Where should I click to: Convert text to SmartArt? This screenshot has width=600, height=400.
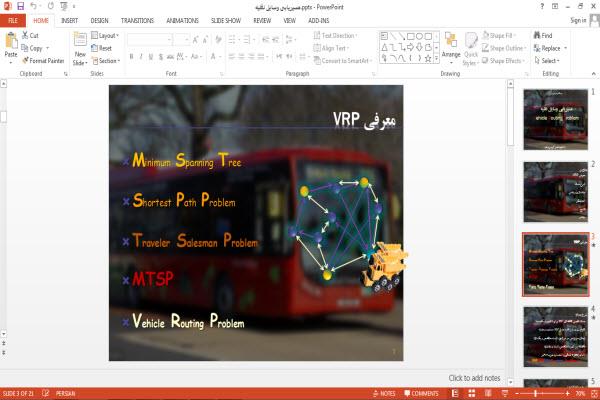[x=342, y=60]
